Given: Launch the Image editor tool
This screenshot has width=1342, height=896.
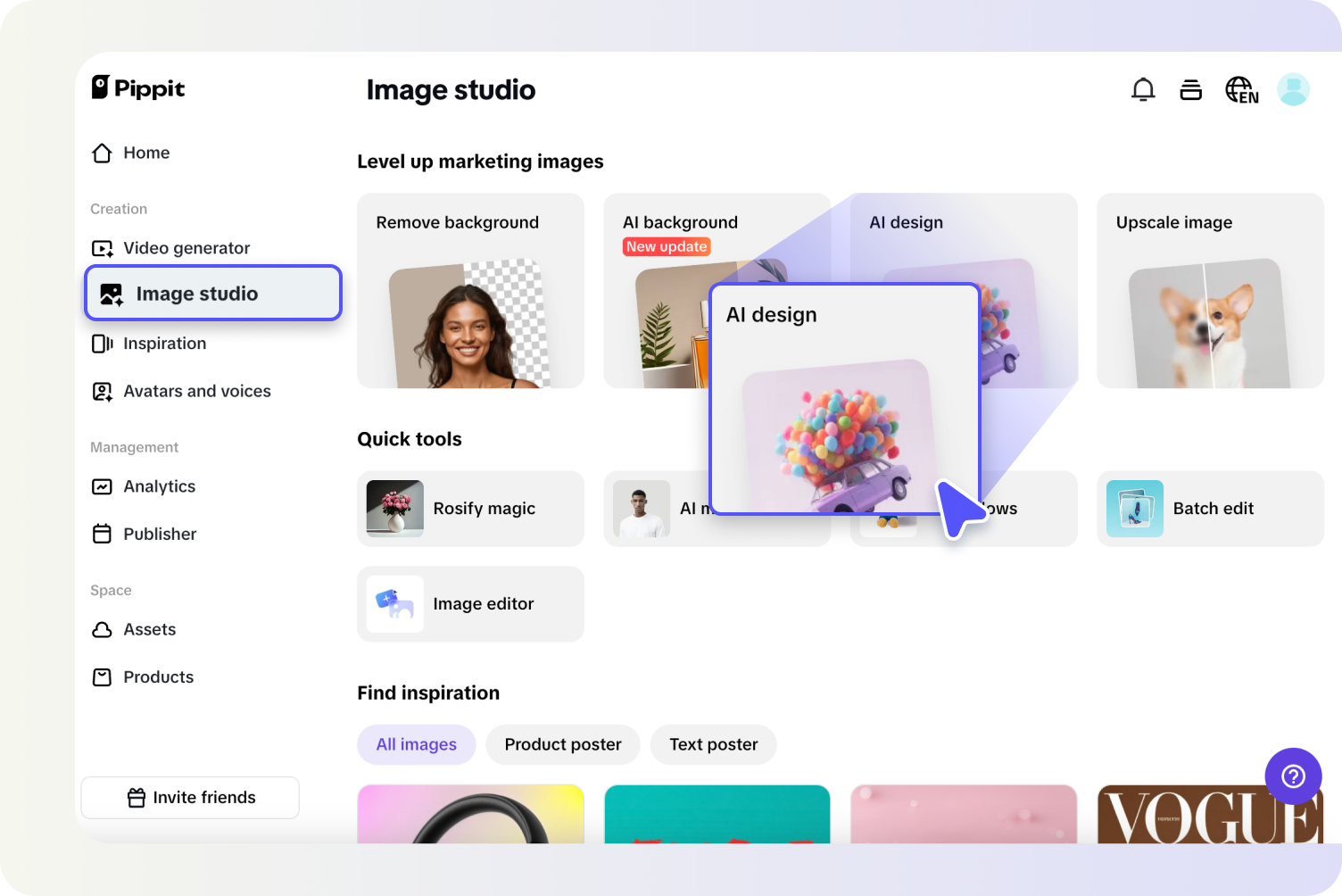Looking at the screenshot, I should (470, 604).
